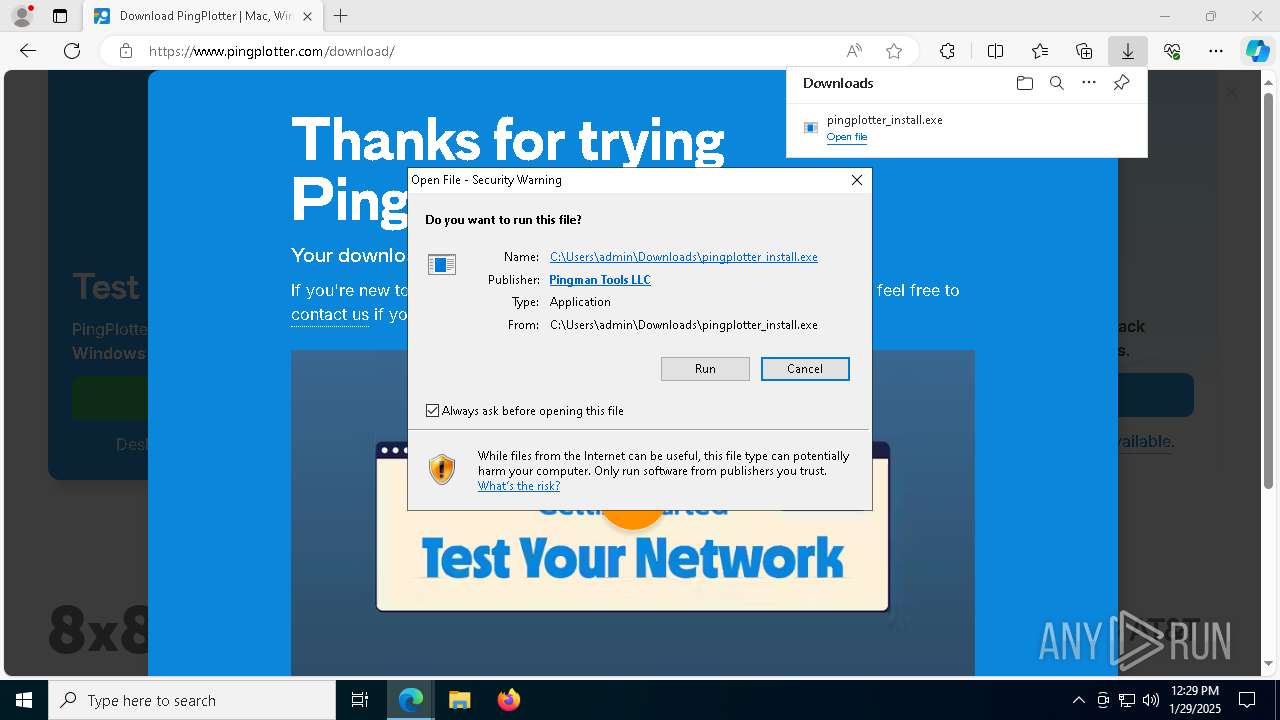This screenshot has height=720, width=1280.
Task: Open a new browser tab
Action: [341, 16]
